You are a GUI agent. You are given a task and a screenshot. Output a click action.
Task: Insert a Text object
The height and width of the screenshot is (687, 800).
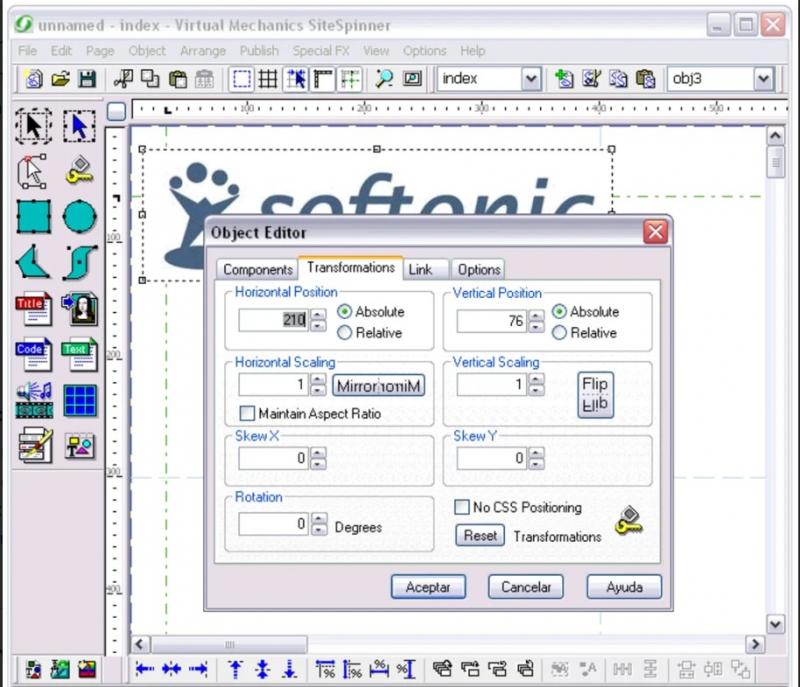[x=80, y=354]
